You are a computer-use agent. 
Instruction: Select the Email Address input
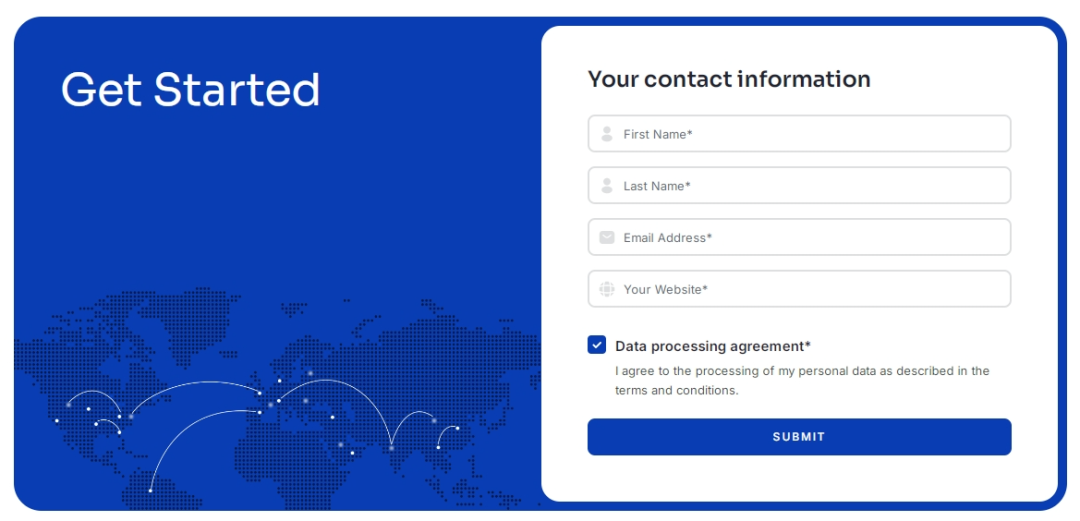pyautogui.click(x=810, y=238)
